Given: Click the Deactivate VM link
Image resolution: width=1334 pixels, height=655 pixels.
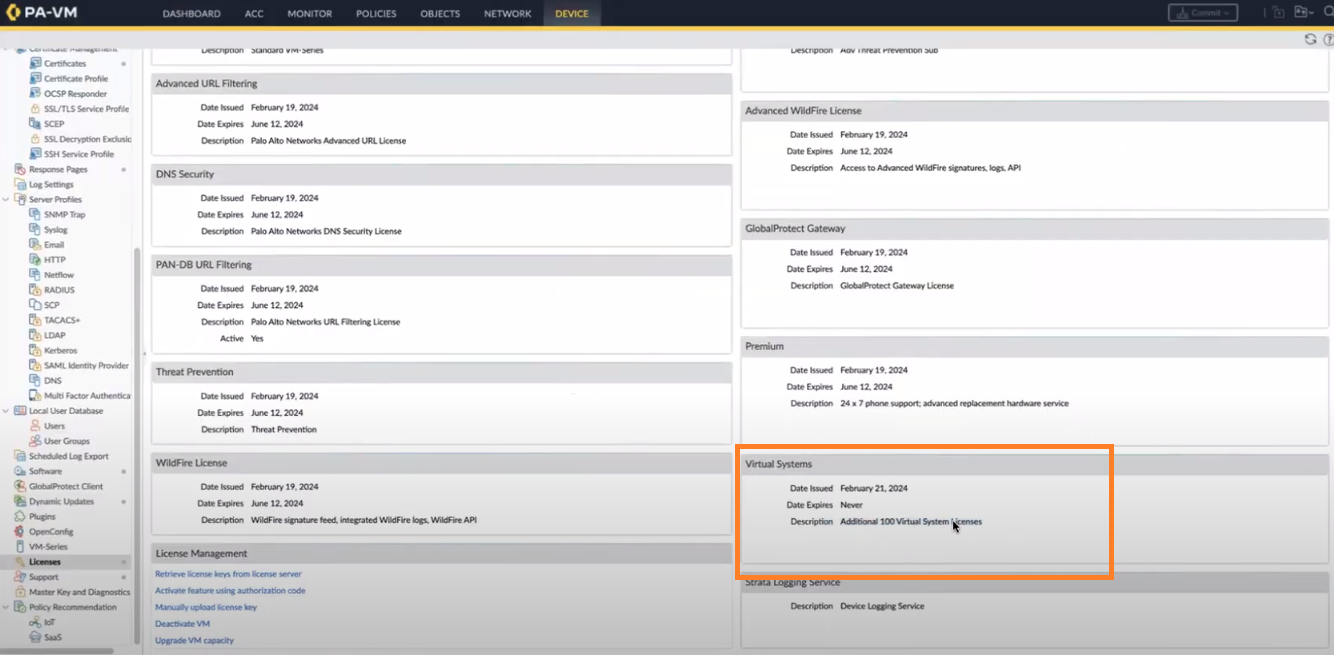Looking at the screenshot, I should click(182, 624).
